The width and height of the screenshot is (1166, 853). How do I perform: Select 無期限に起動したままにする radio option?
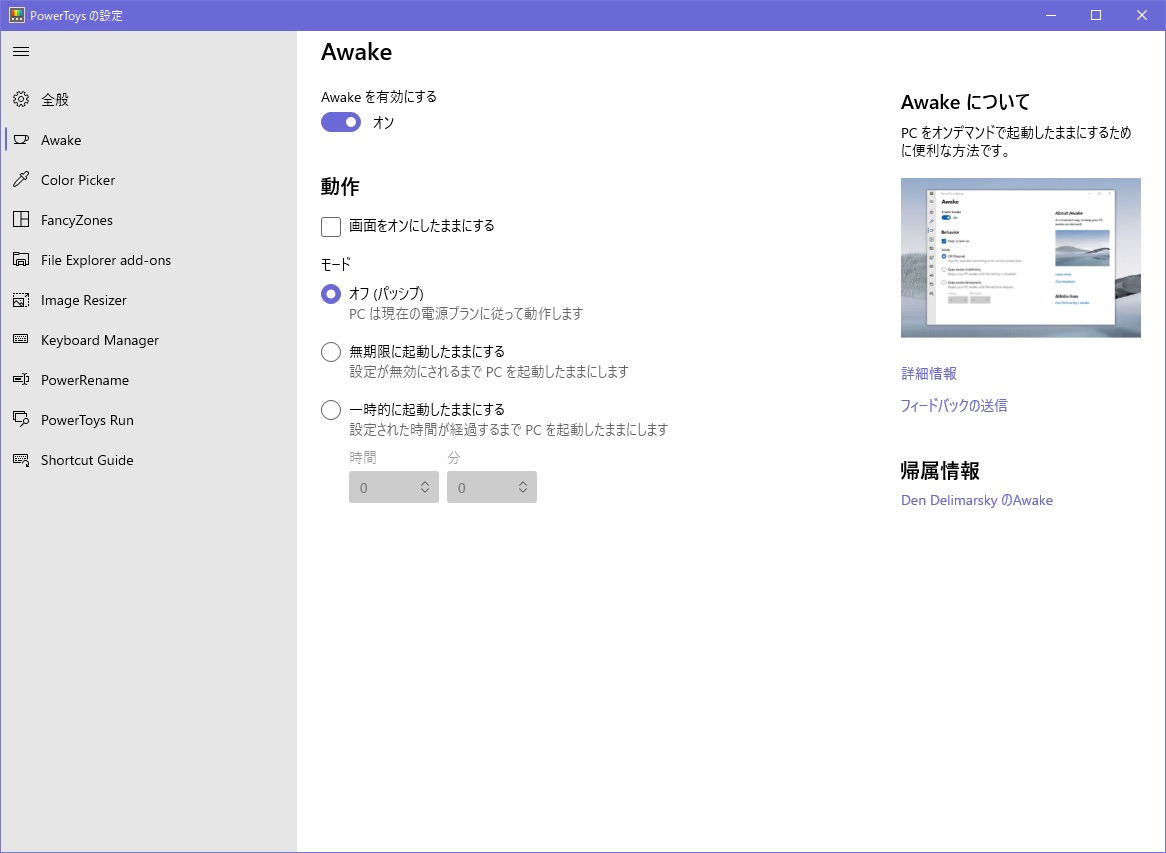[x=331, y=352]
